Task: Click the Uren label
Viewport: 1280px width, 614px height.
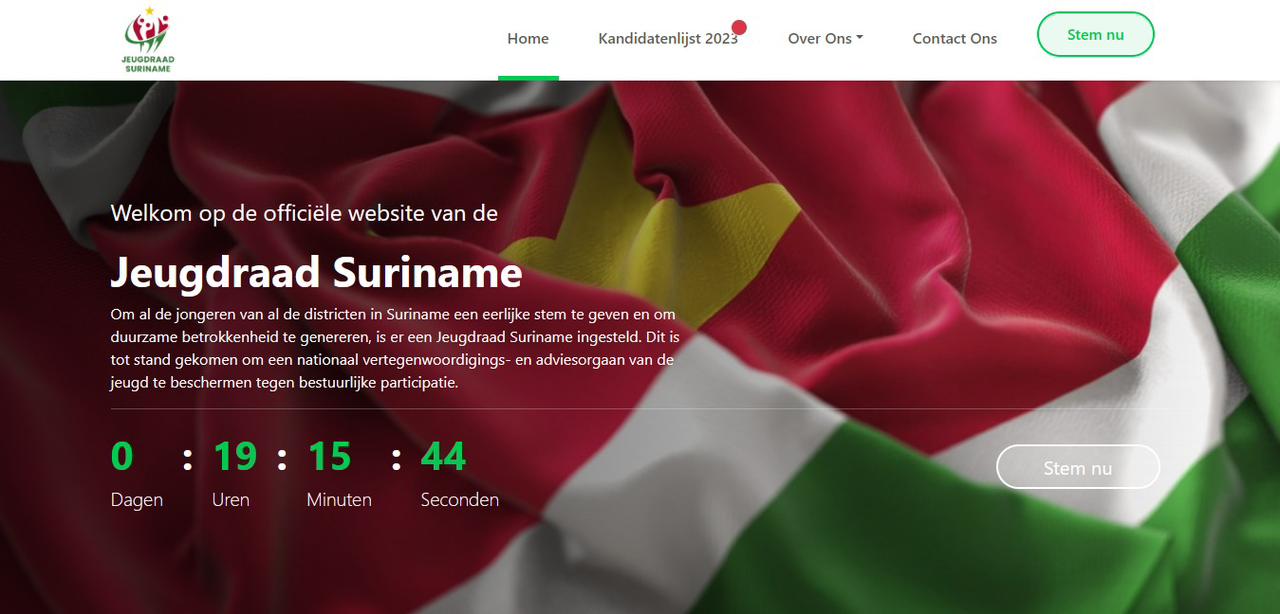Action: point(231,499)
